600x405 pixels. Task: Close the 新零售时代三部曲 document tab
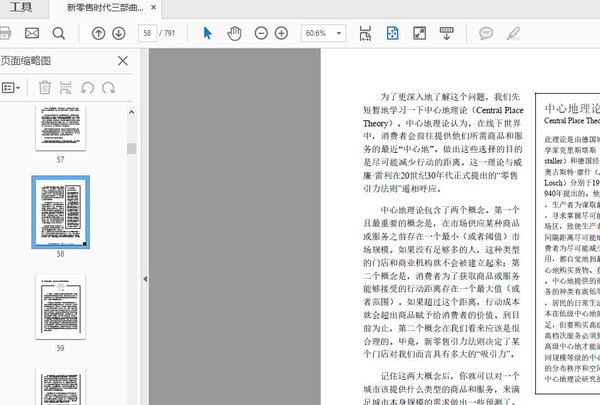153,7
